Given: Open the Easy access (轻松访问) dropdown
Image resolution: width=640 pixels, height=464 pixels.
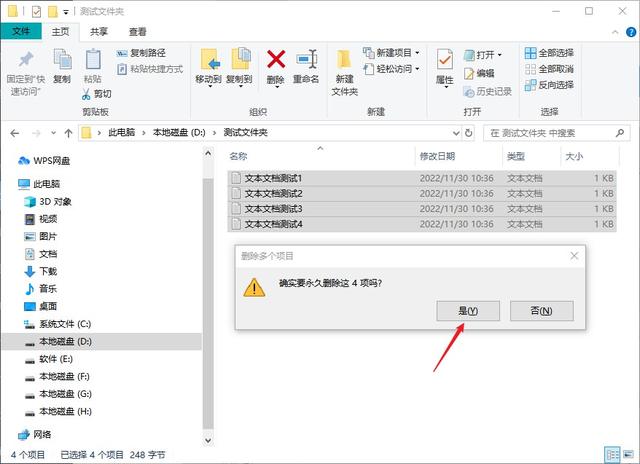Looking at the screenshot, I should 391,69.
